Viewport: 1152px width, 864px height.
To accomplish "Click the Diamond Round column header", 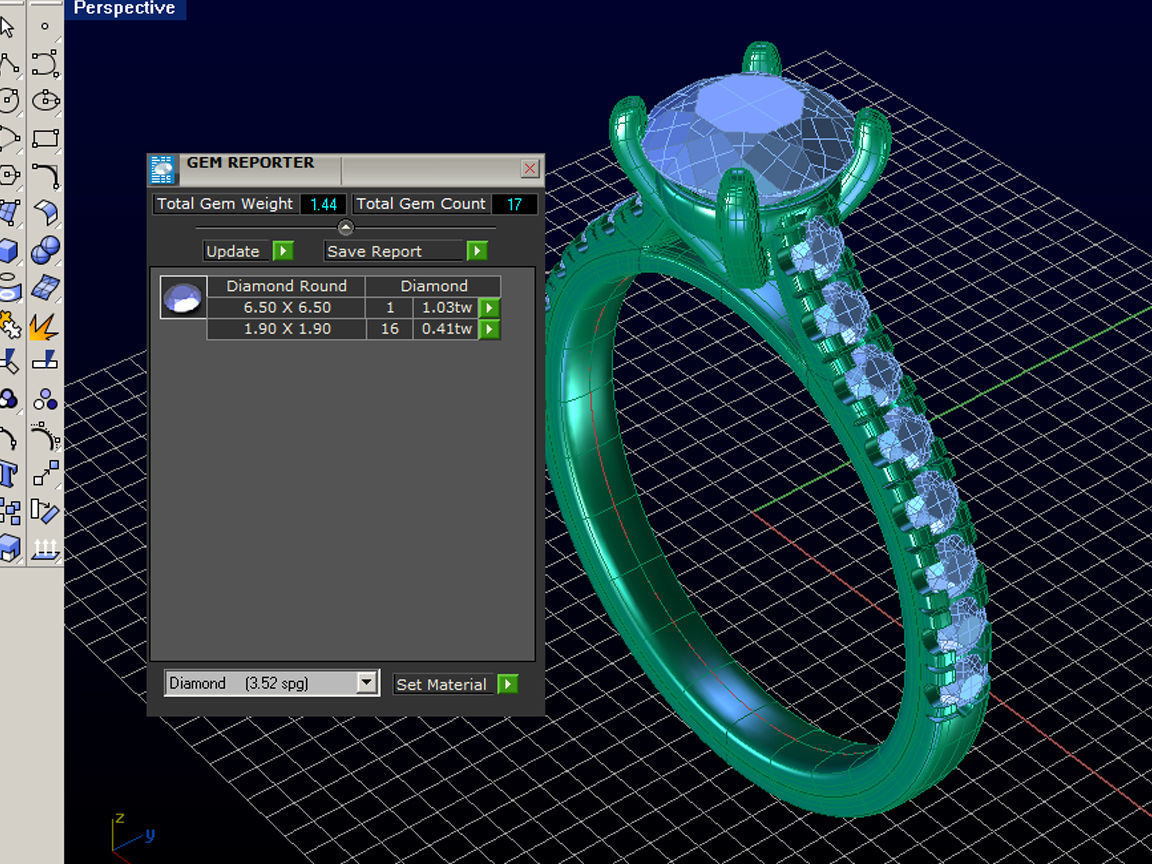I will coord(287,286).
